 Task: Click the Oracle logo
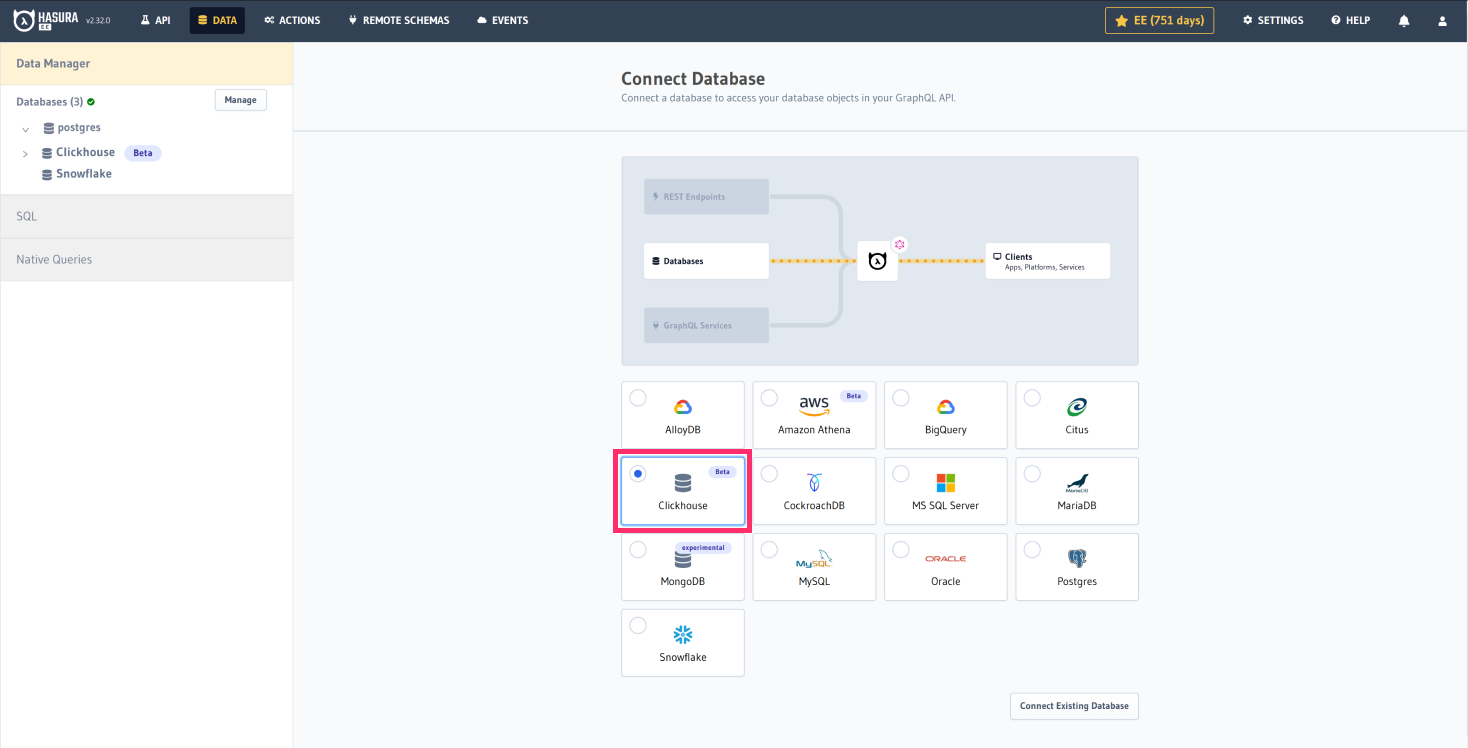[x=945, y=559]
